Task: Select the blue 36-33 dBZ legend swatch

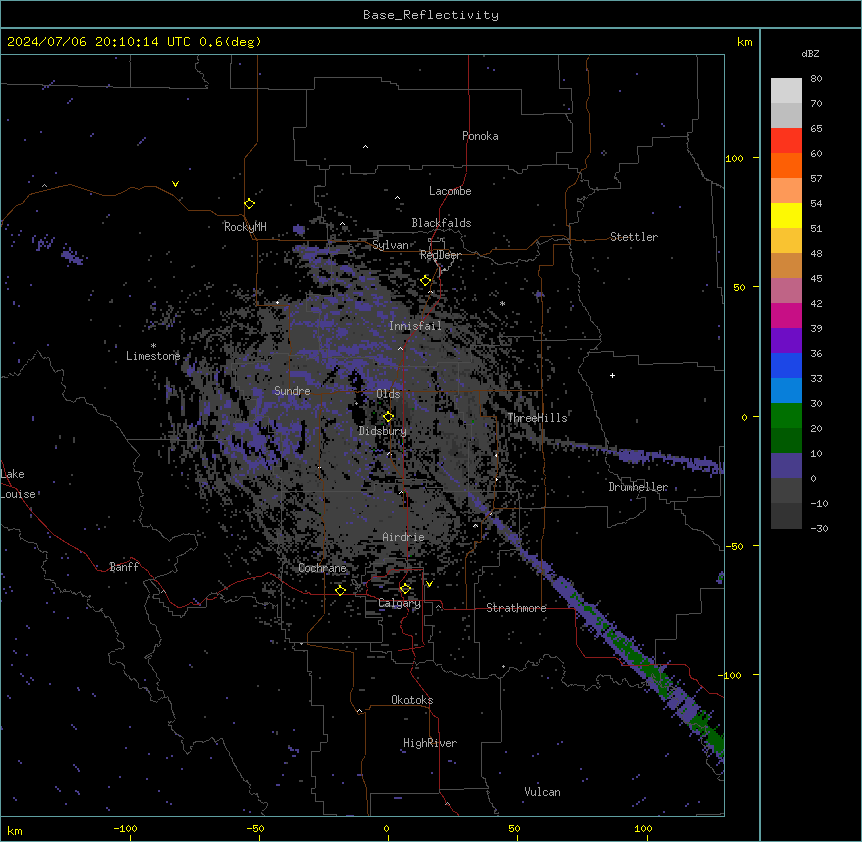Action: coord(786,365)
